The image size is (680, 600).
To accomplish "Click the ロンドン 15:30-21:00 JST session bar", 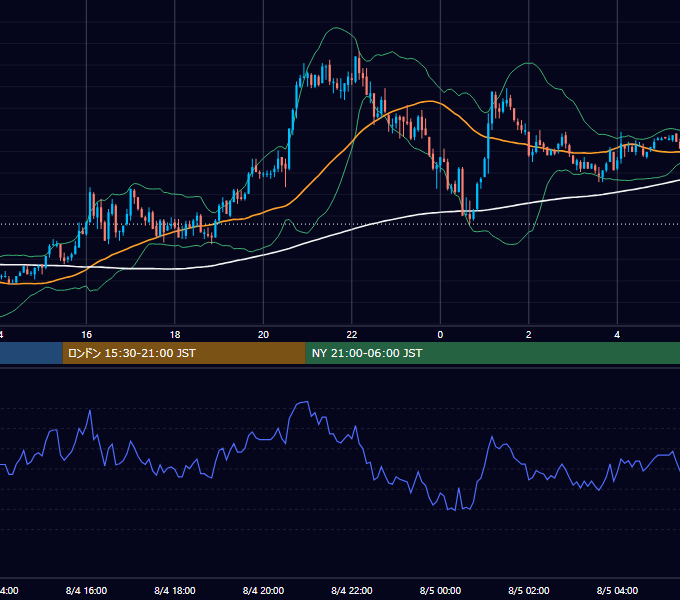I will [x=184, y=353].
